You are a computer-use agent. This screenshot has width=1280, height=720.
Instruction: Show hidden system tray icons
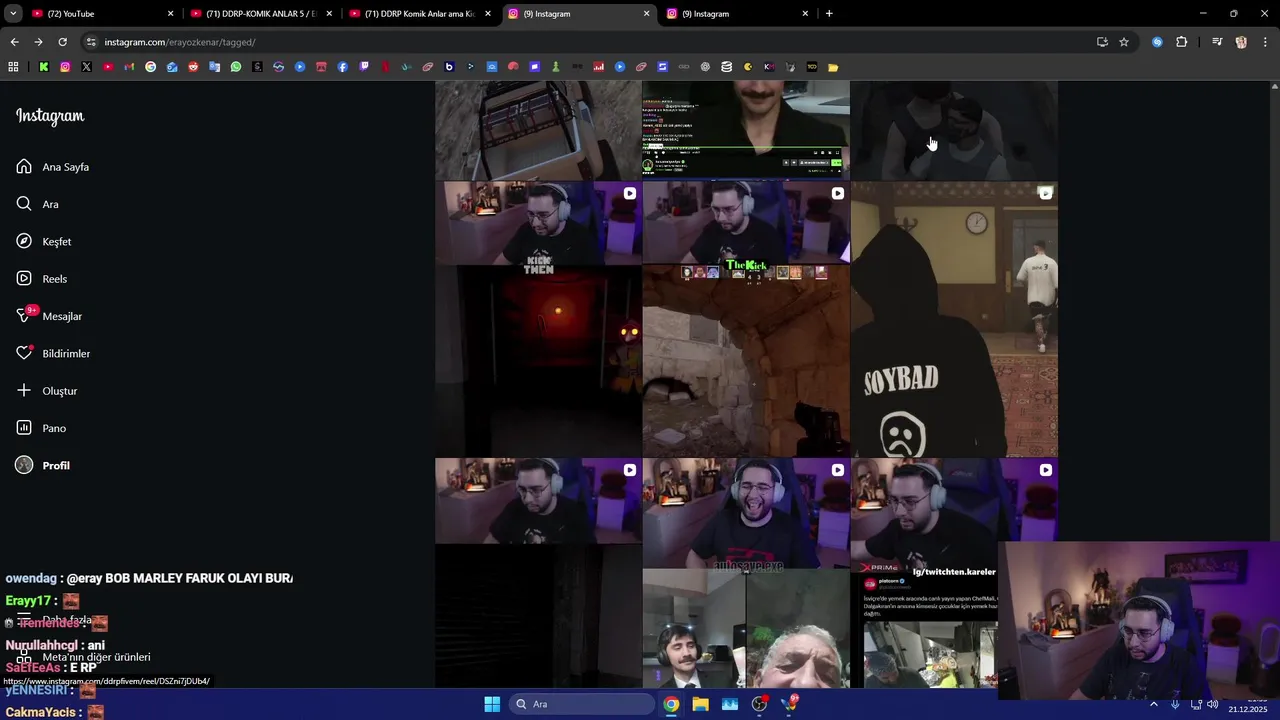pos(1154,704)
